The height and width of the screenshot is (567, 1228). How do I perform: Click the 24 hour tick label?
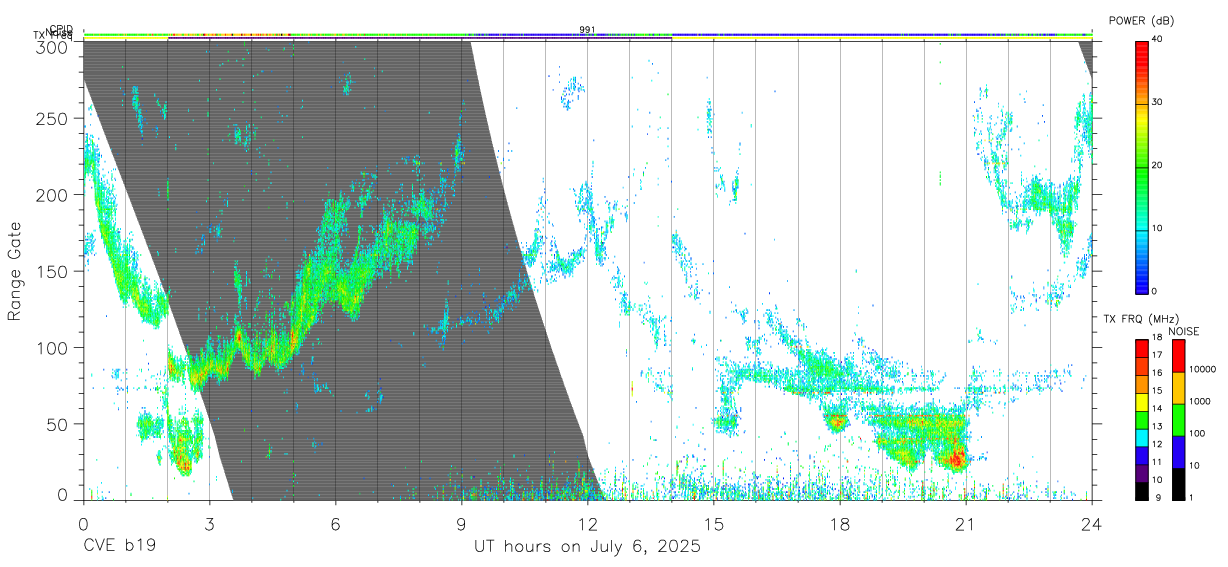(1092, 523)
